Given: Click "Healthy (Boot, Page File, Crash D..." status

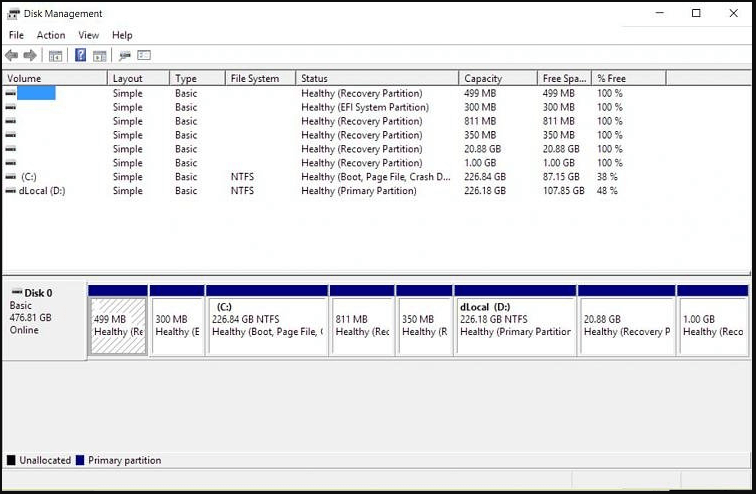Looking at the screenshot, I should coord(376,177).
